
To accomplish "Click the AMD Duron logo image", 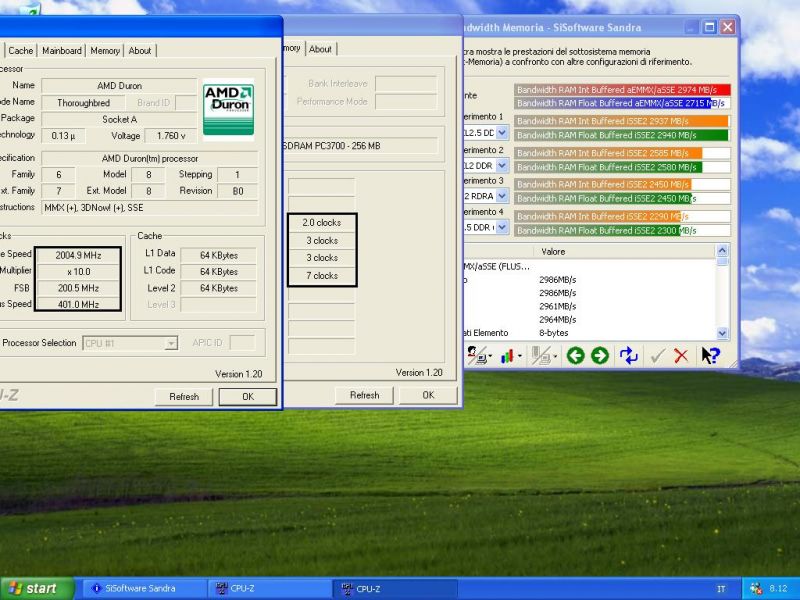I will click(228, 110).
